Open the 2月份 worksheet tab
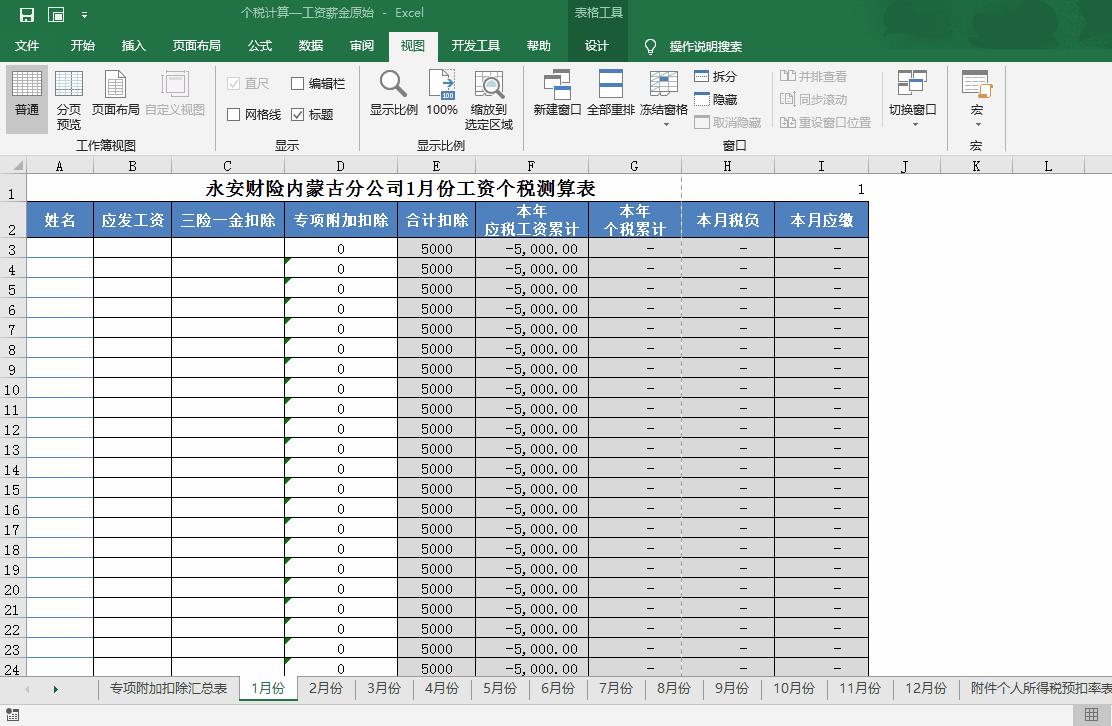Screen dimensions: 1112x726 tap(325, 689)
